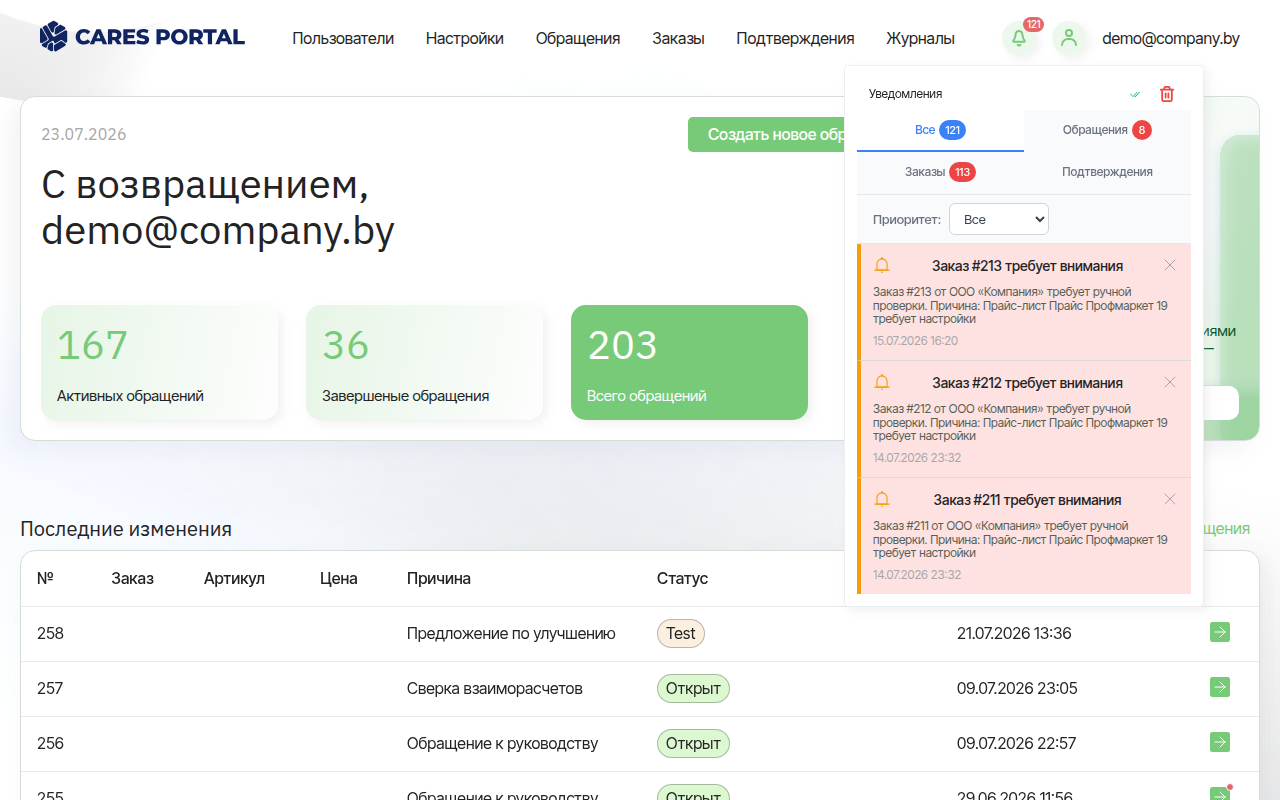Open the Пользователи menu
The height and width of the screenshot is (800, 1280).
tap(343, 38)
